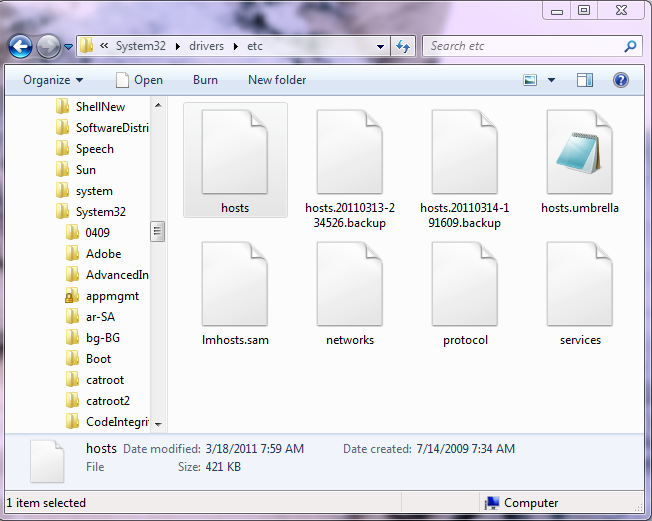Select the networks file
The height and width of the screenshot is (521, 652).
pyautogui.click(x=350, y=294)
